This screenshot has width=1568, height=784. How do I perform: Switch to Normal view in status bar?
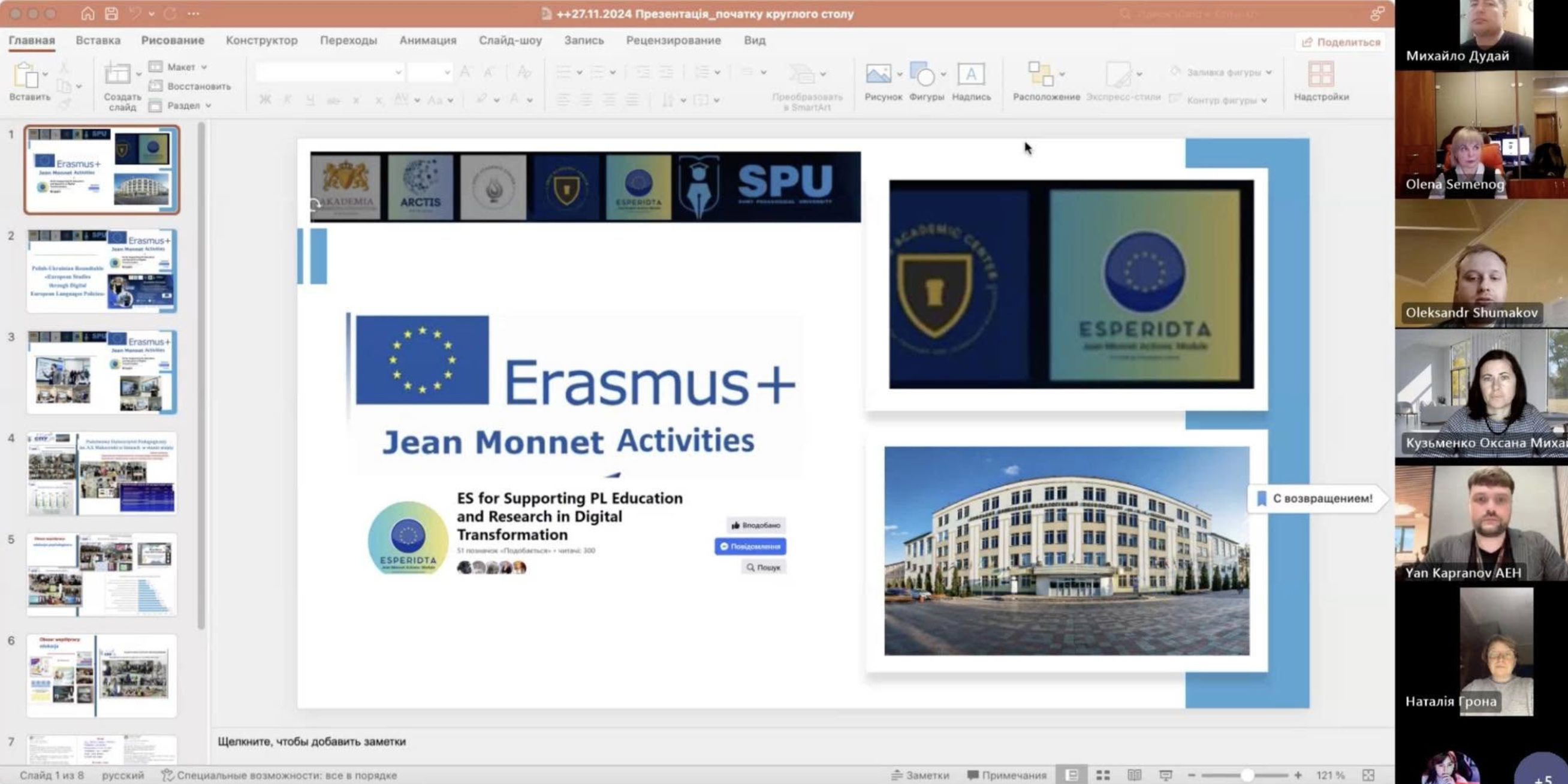point(1072,775)
